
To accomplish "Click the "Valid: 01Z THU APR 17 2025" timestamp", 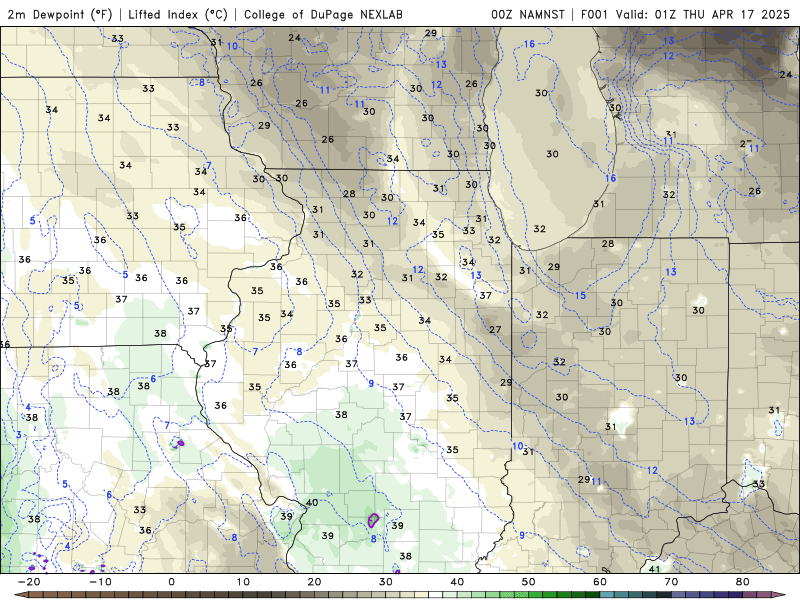I will tap(703, 14).
